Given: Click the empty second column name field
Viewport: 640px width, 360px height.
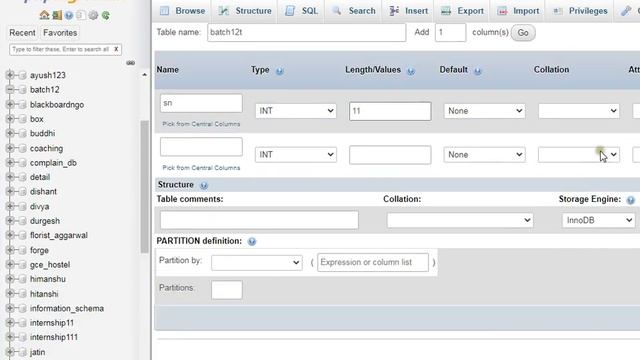Looking at the screenshot, I should pyautogui.click(x=201, y=147).
